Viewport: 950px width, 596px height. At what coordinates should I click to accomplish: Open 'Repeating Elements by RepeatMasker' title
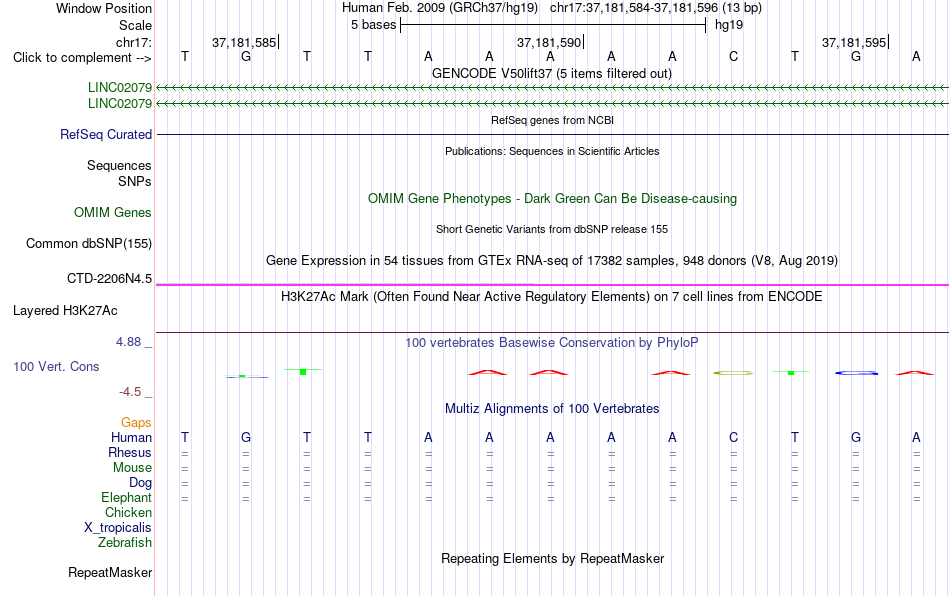tap(552, 558)
